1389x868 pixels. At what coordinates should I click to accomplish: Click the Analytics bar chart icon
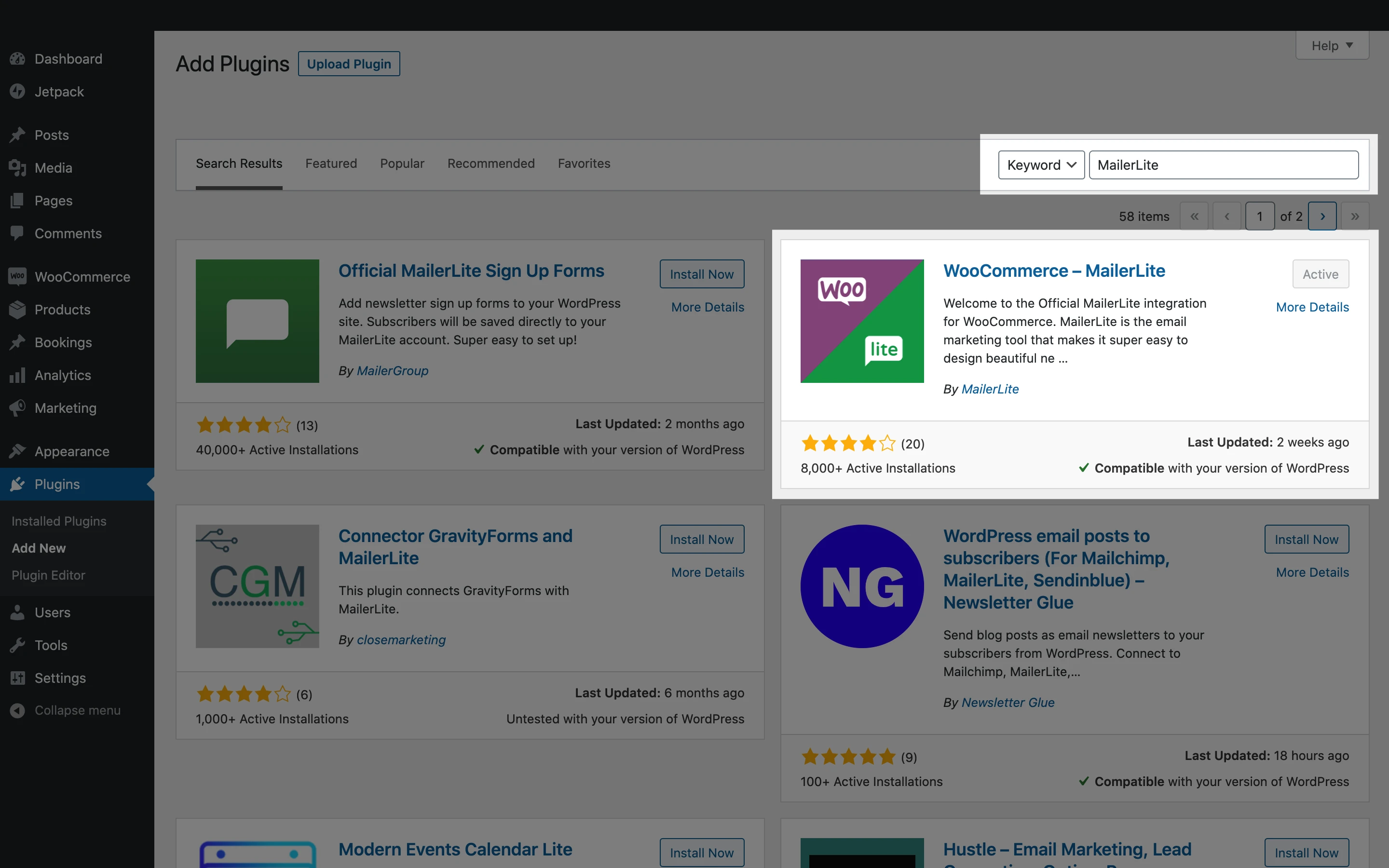17,375
